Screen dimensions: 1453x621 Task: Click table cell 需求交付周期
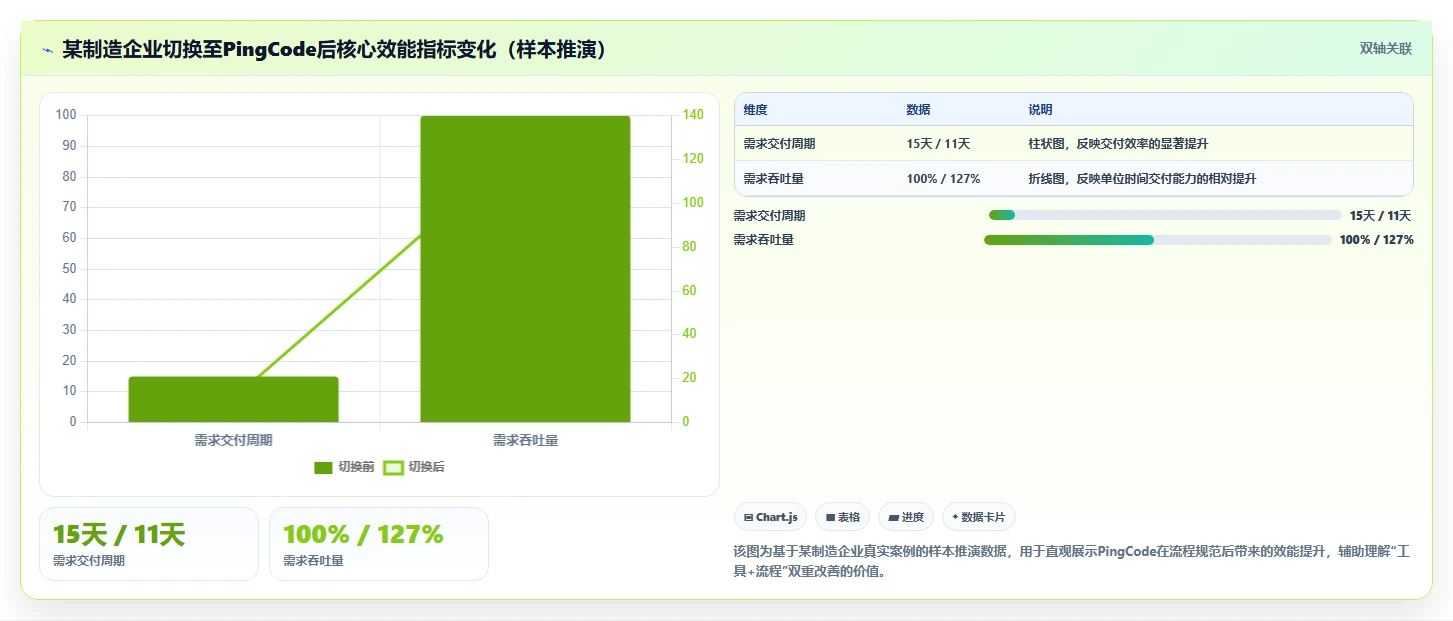(779, 144)
